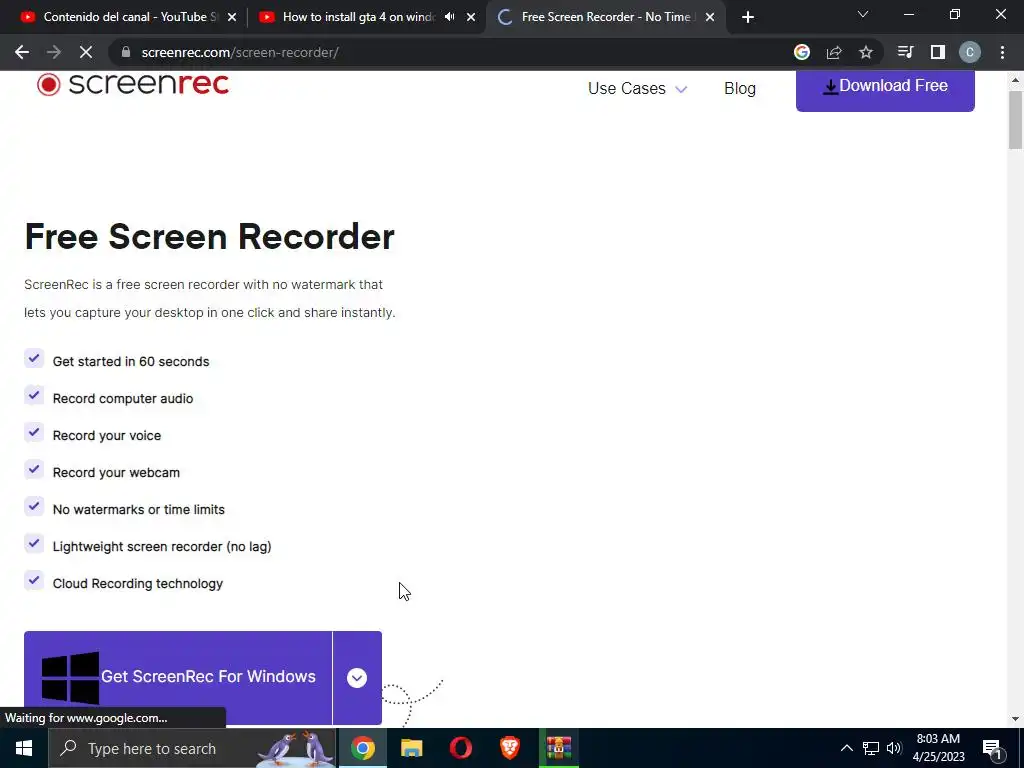
Task: Click Get ScreenRec For Windows button
Action: pos(178,677)
